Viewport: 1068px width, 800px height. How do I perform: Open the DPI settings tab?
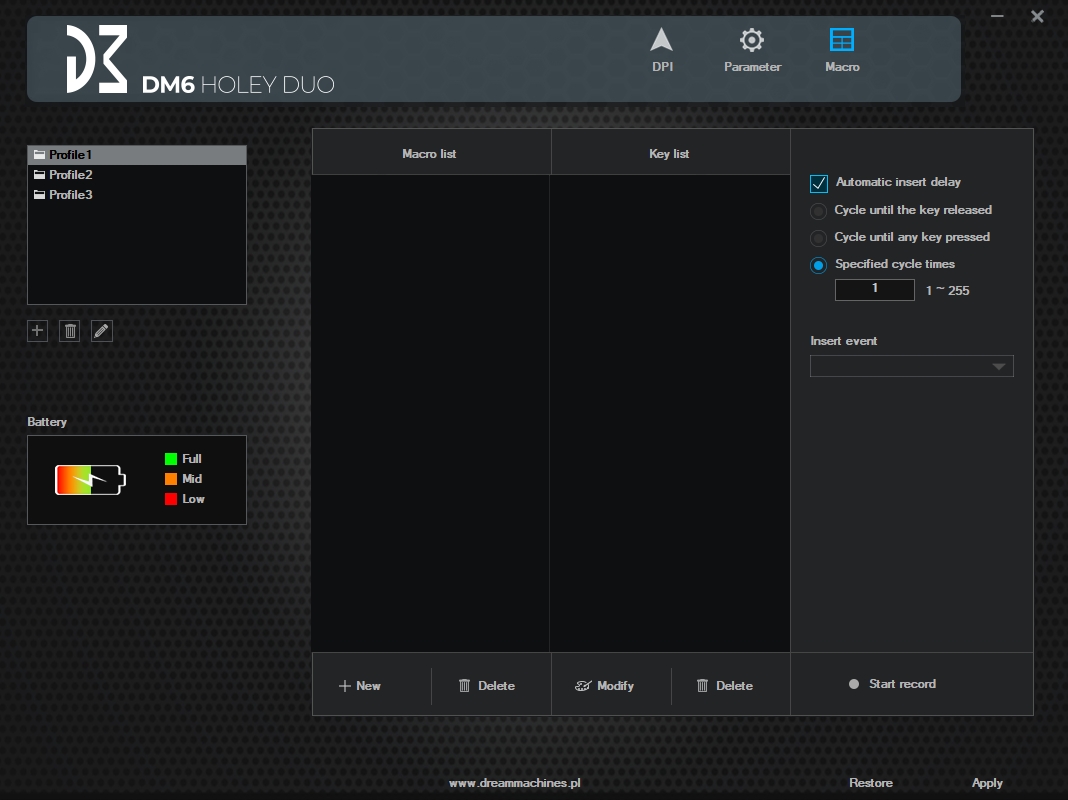[662, 50]
